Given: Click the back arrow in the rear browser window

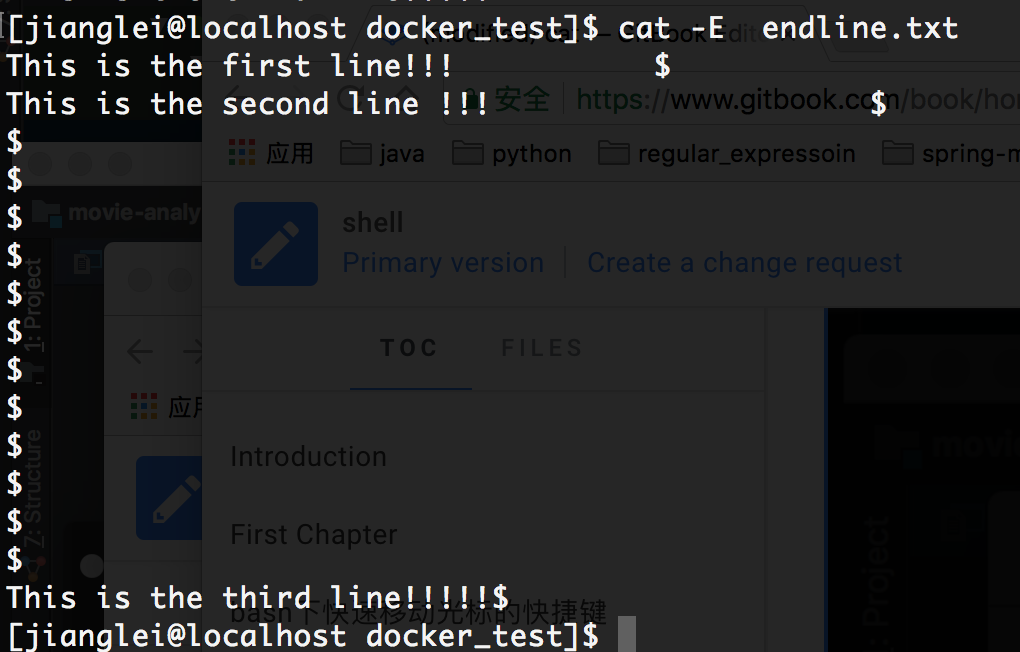Looking at the screenshot, I should [x=140, y=352].
